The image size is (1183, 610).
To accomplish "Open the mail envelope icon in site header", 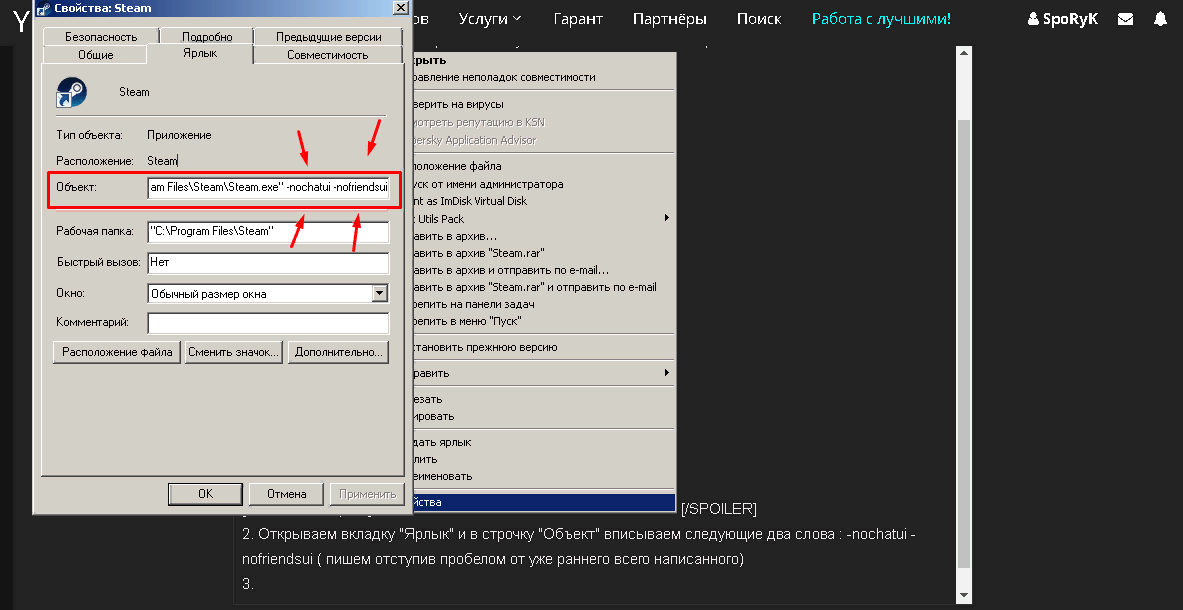I will (1125, 20).
